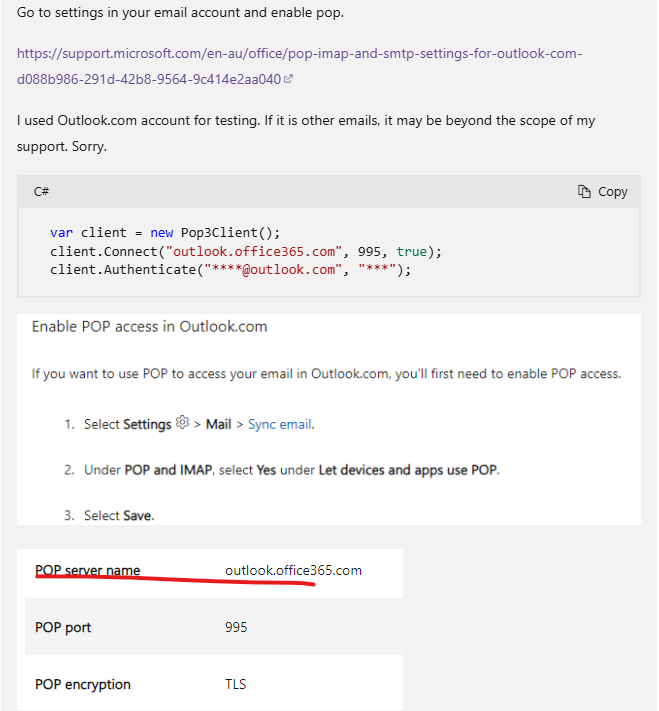Click the 'POP encryption' cell
659x711 pixels.
(83, 684)
